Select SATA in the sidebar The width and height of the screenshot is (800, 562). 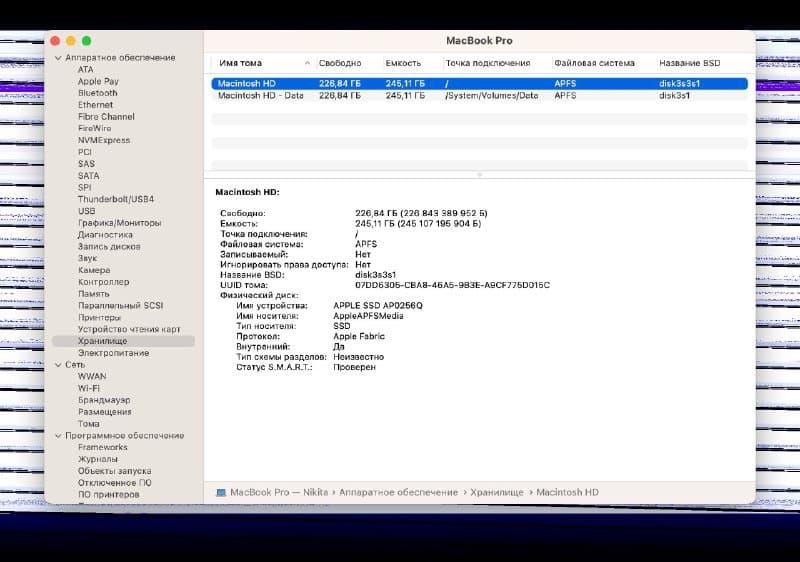[x=89, y=175]
